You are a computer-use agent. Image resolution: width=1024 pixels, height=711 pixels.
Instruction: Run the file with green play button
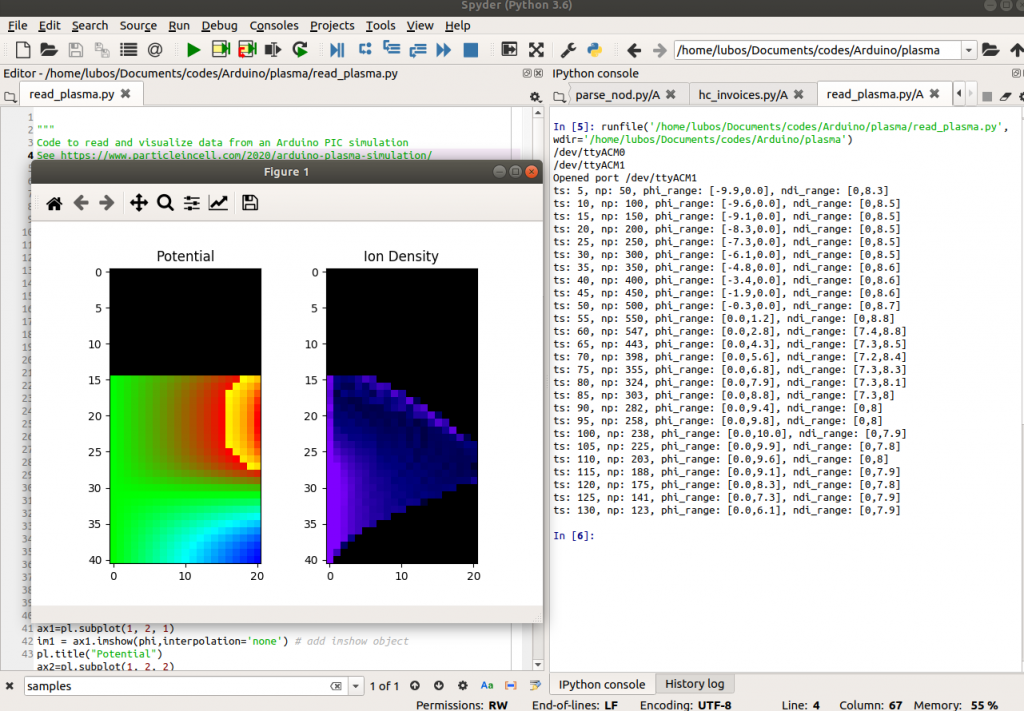194,49
